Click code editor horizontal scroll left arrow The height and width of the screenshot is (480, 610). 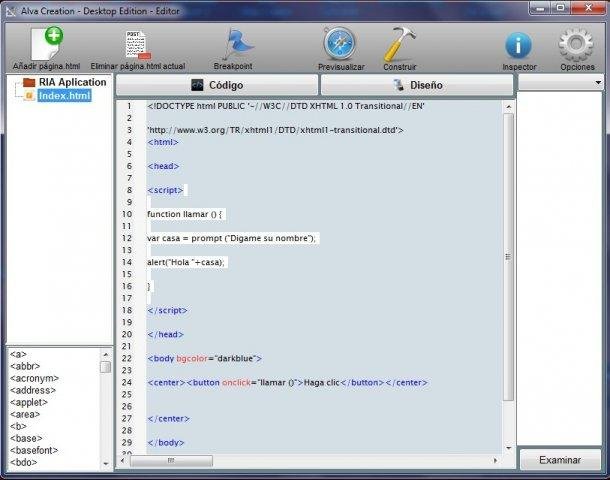click(123, 461)
